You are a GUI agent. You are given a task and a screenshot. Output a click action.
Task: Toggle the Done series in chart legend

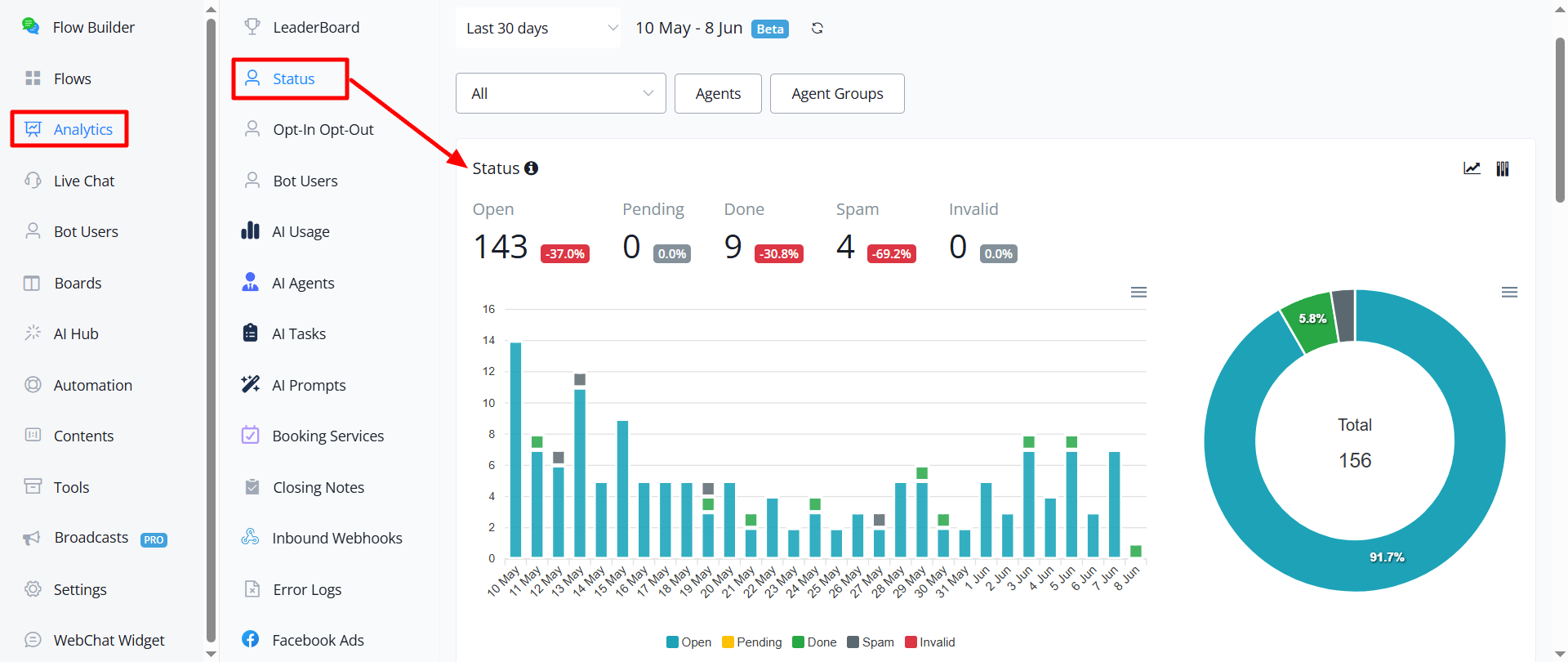(x=814, y=642)
